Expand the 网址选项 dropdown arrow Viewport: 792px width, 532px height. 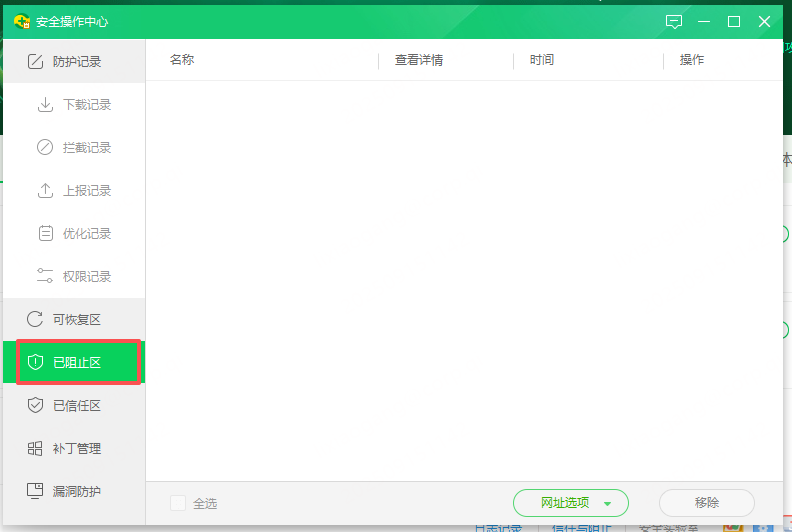[607, 504]
